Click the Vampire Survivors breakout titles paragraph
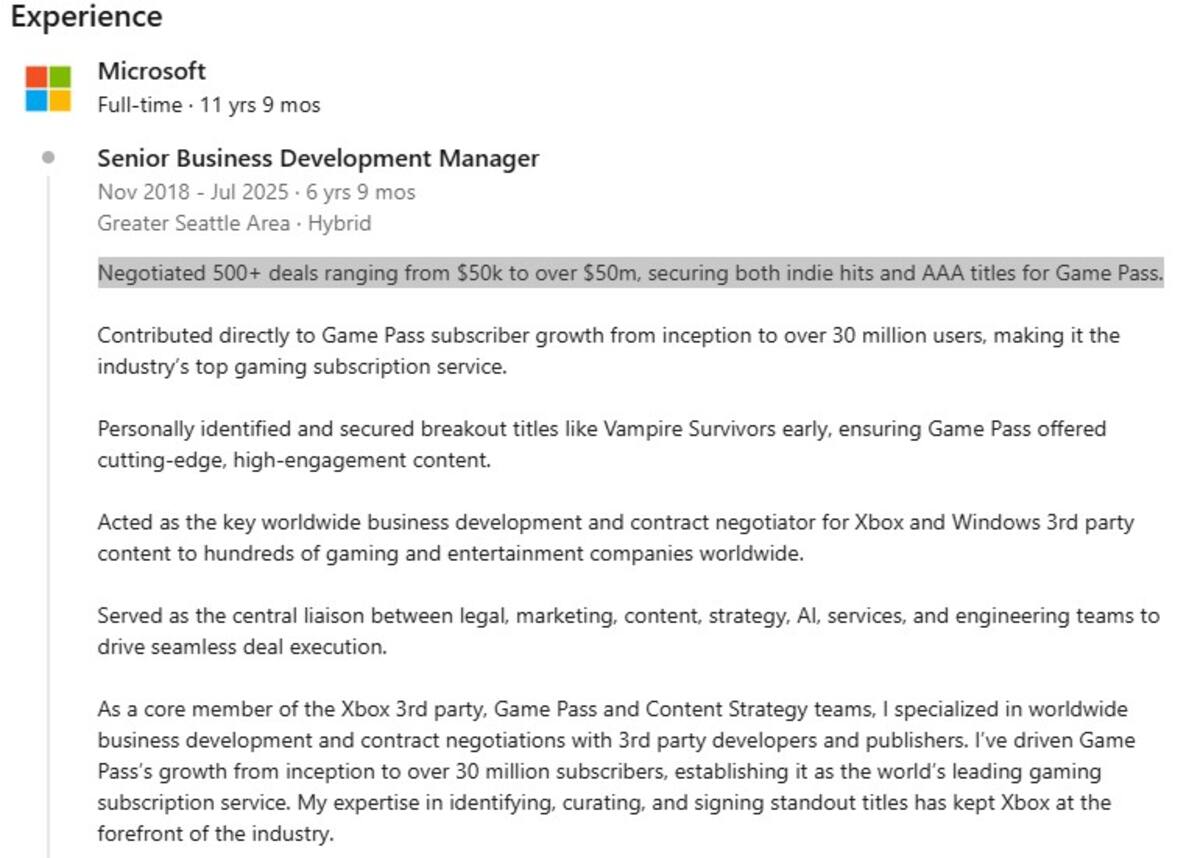Viewport: 1200px width, 858px height. [x=601, y=444]
